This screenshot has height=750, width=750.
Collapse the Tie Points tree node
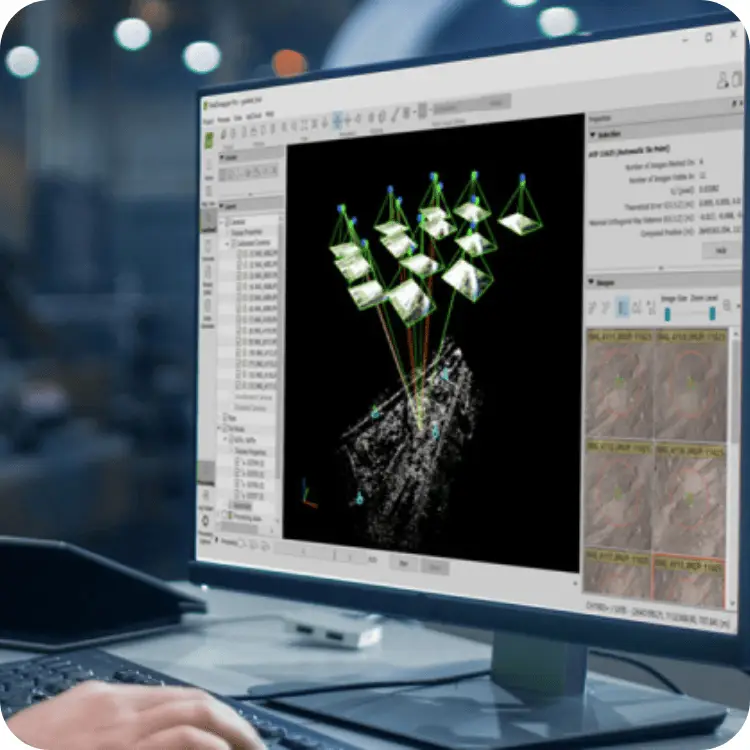(220, 428)
